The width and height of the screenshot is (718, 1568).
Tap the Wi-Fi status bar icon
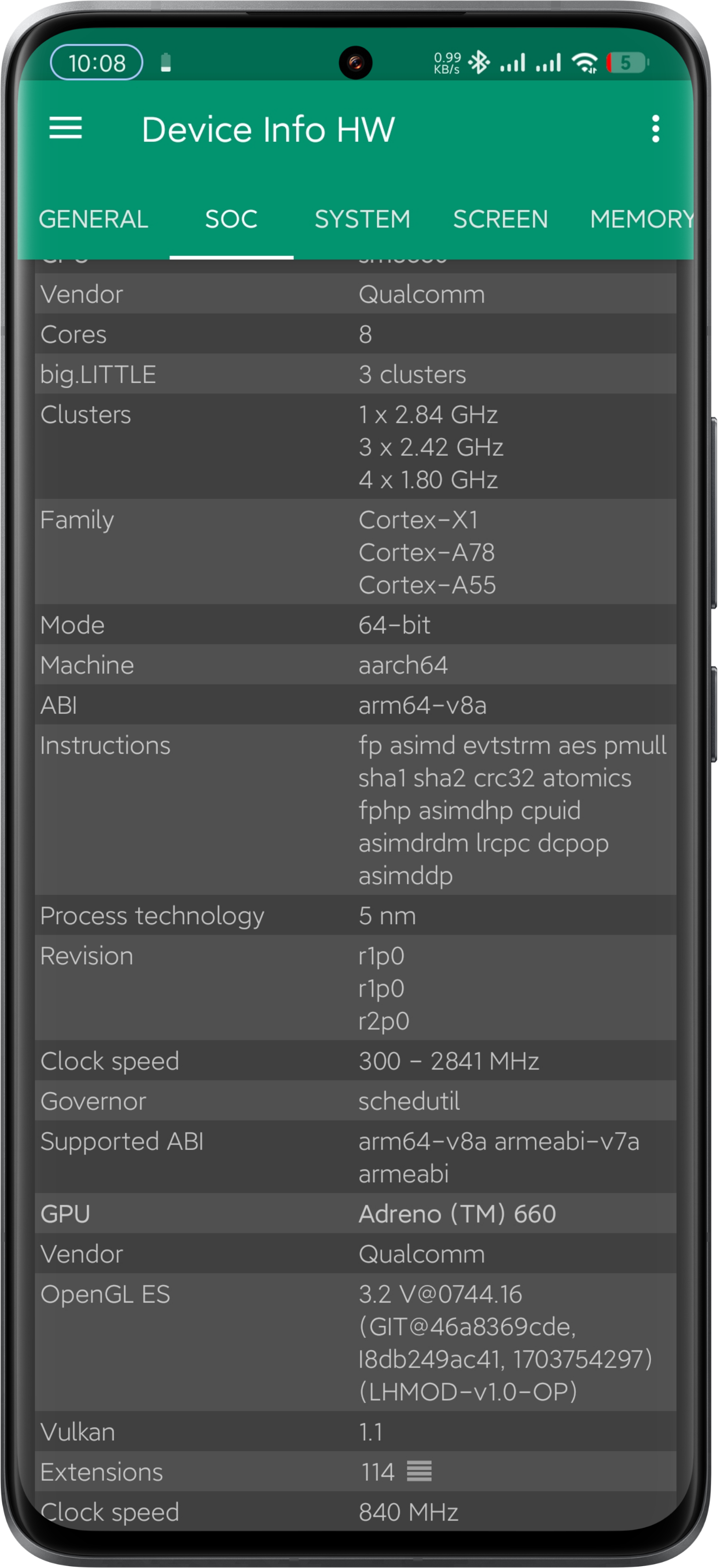(585, 62)
